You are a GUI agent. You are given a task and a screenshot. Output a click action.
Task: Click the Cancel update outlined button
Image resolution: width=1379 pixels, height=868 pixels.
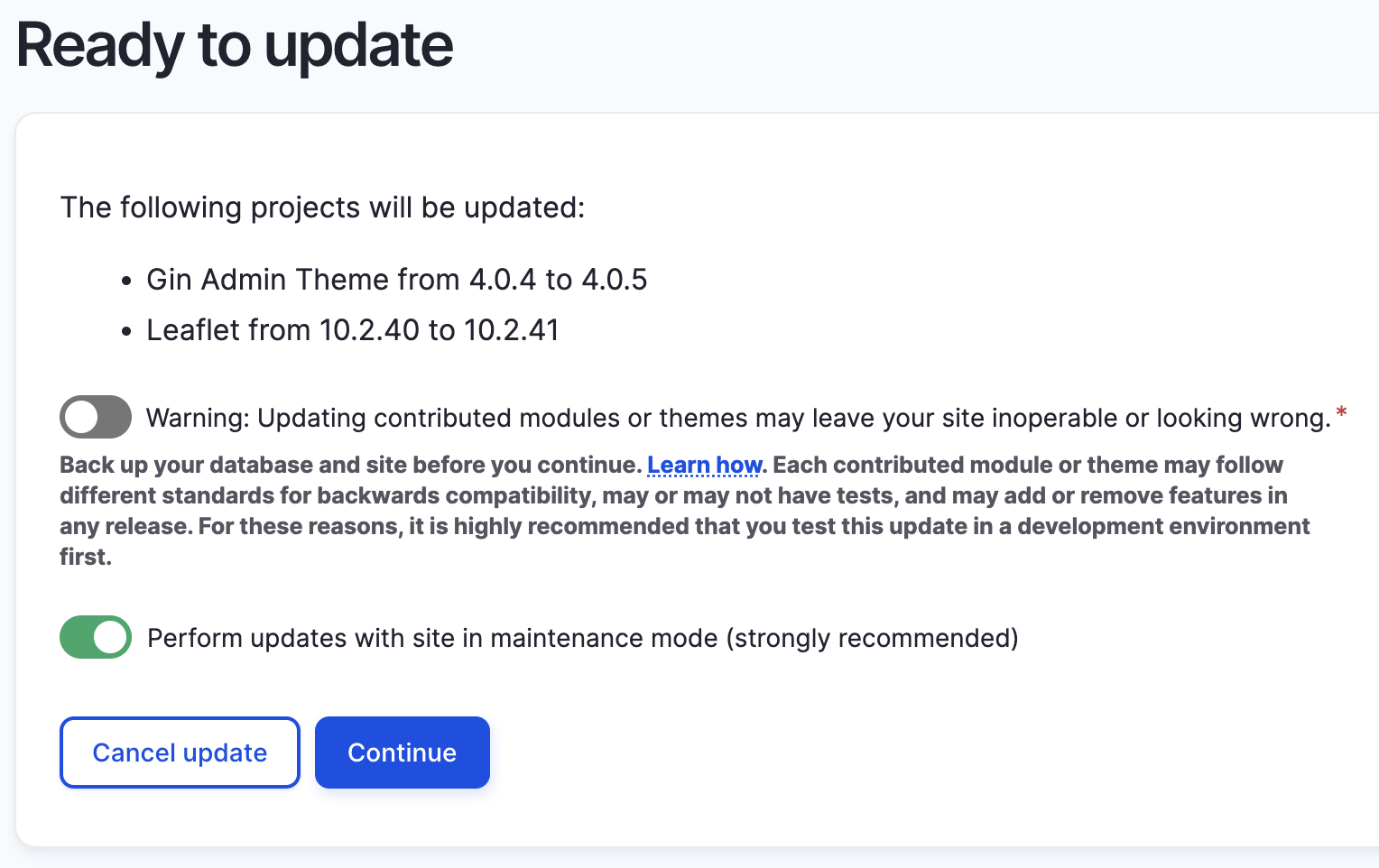(x=179, y=753)
